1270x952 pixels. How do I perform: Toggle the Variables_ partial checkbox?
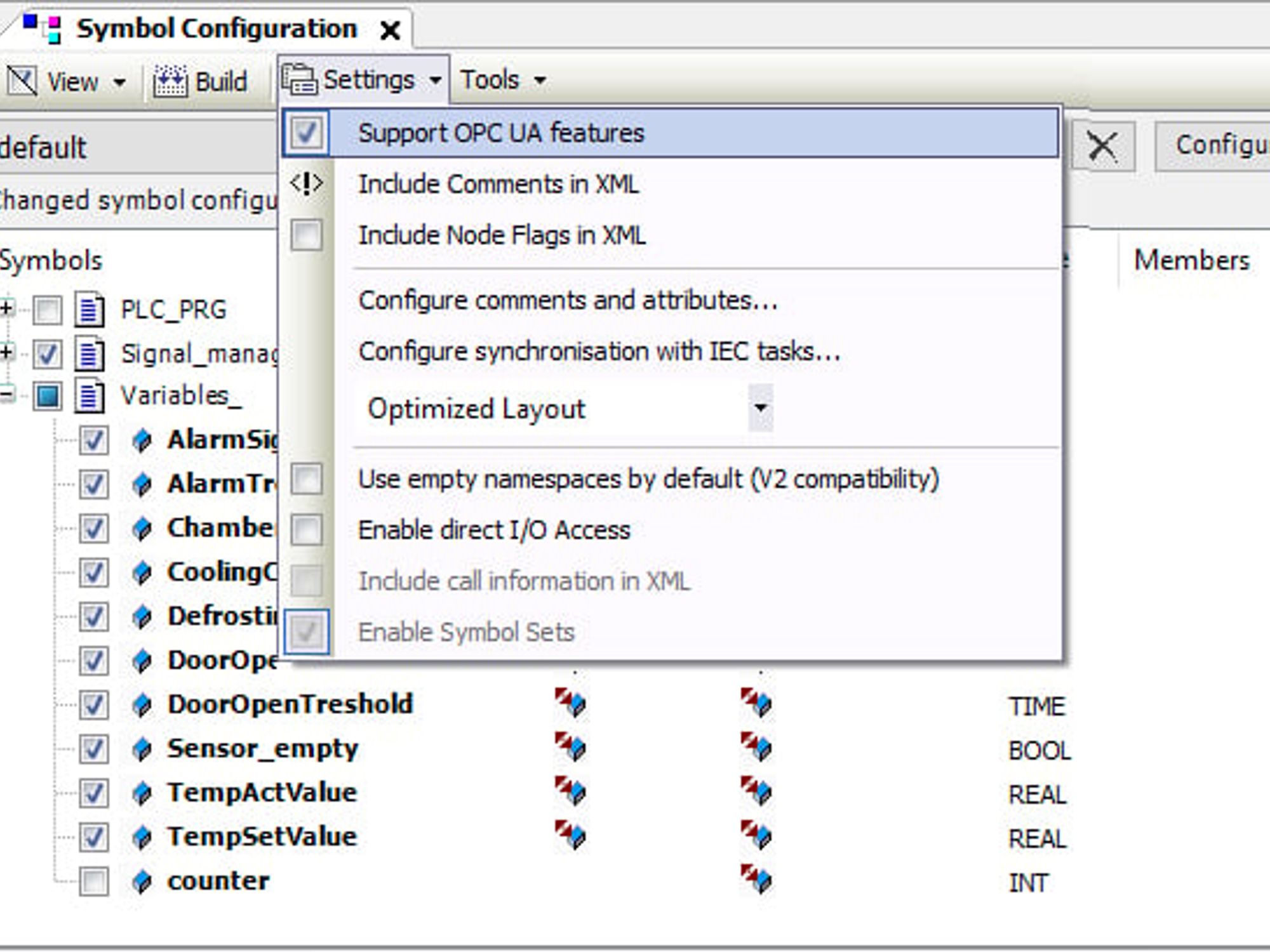[48, 397]
